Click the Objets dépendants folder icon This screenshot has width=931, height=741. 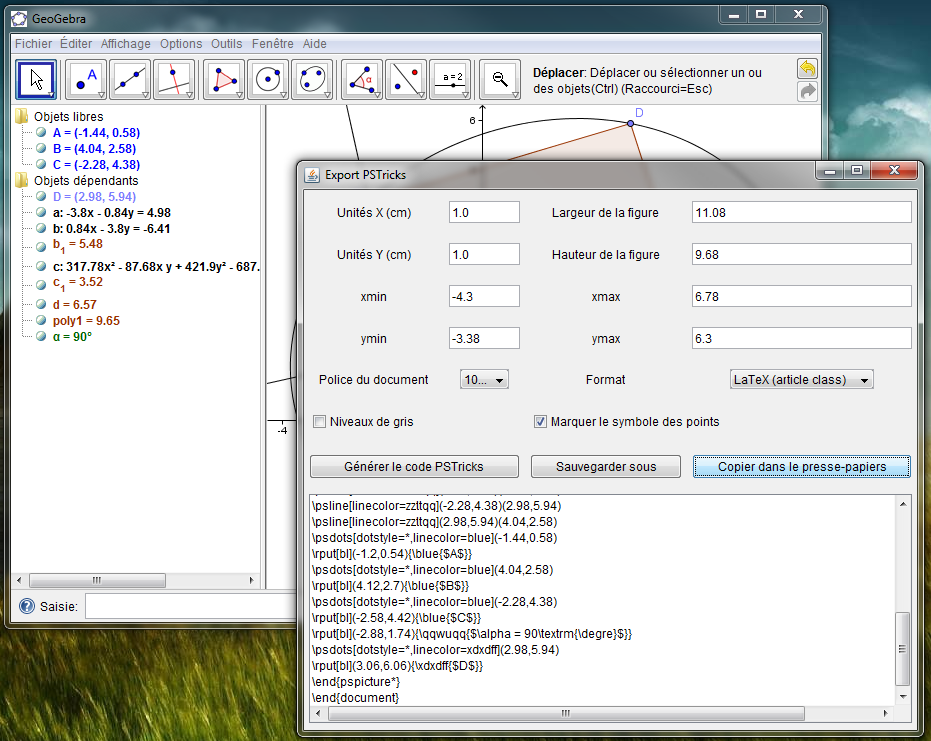(x=21, y=180)
